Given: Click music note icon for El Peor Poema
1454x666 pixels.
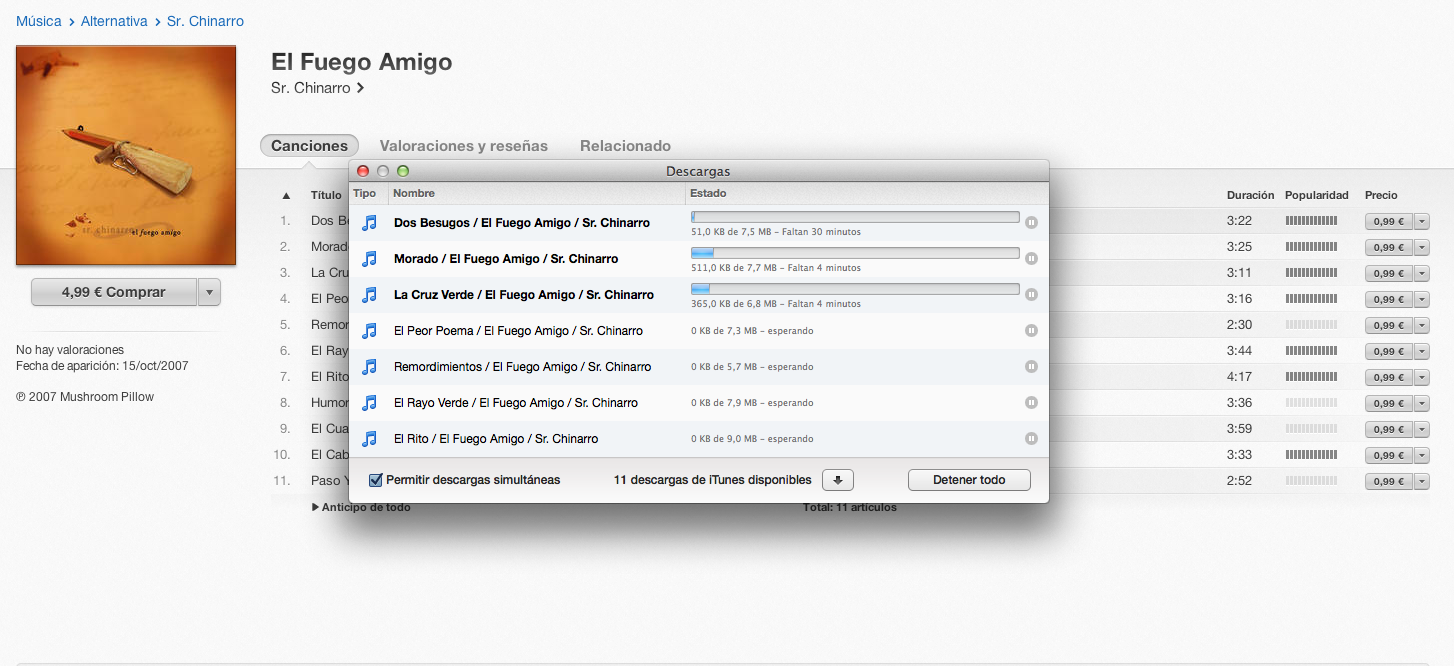Looking at the screenshot, I should (369, 331).
